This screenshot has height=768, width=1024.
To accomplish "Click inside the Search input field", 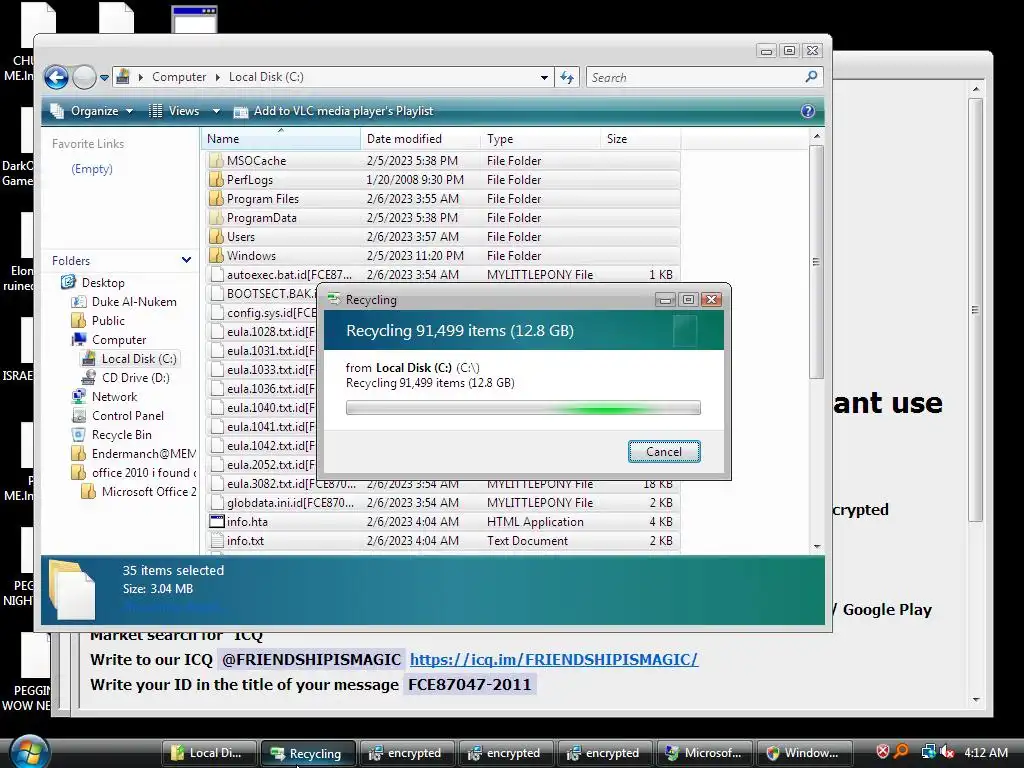I will point(696,77).
